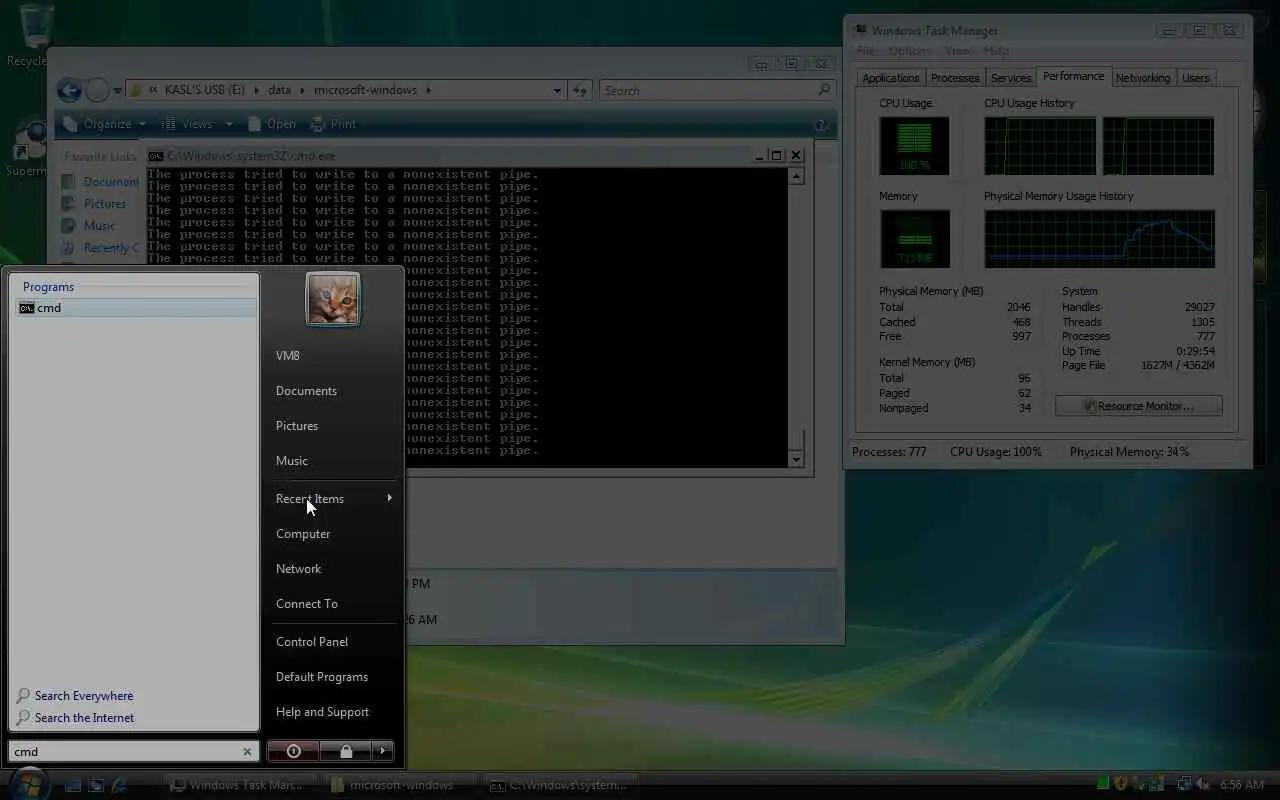Viewport: 1280px width, 800px height.
Task: Click the Explorer search magnifier icon
Action: pos(824,90)
